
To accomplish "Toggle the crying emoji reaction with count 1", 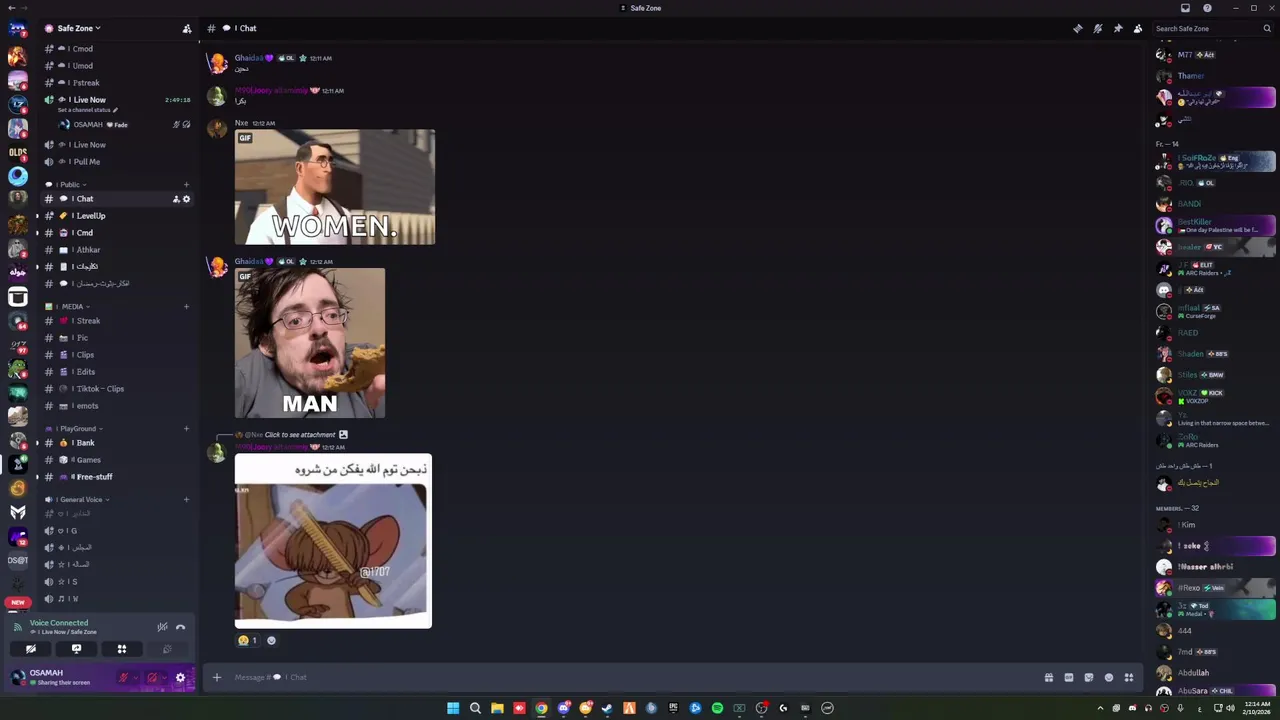I will 247,640.
